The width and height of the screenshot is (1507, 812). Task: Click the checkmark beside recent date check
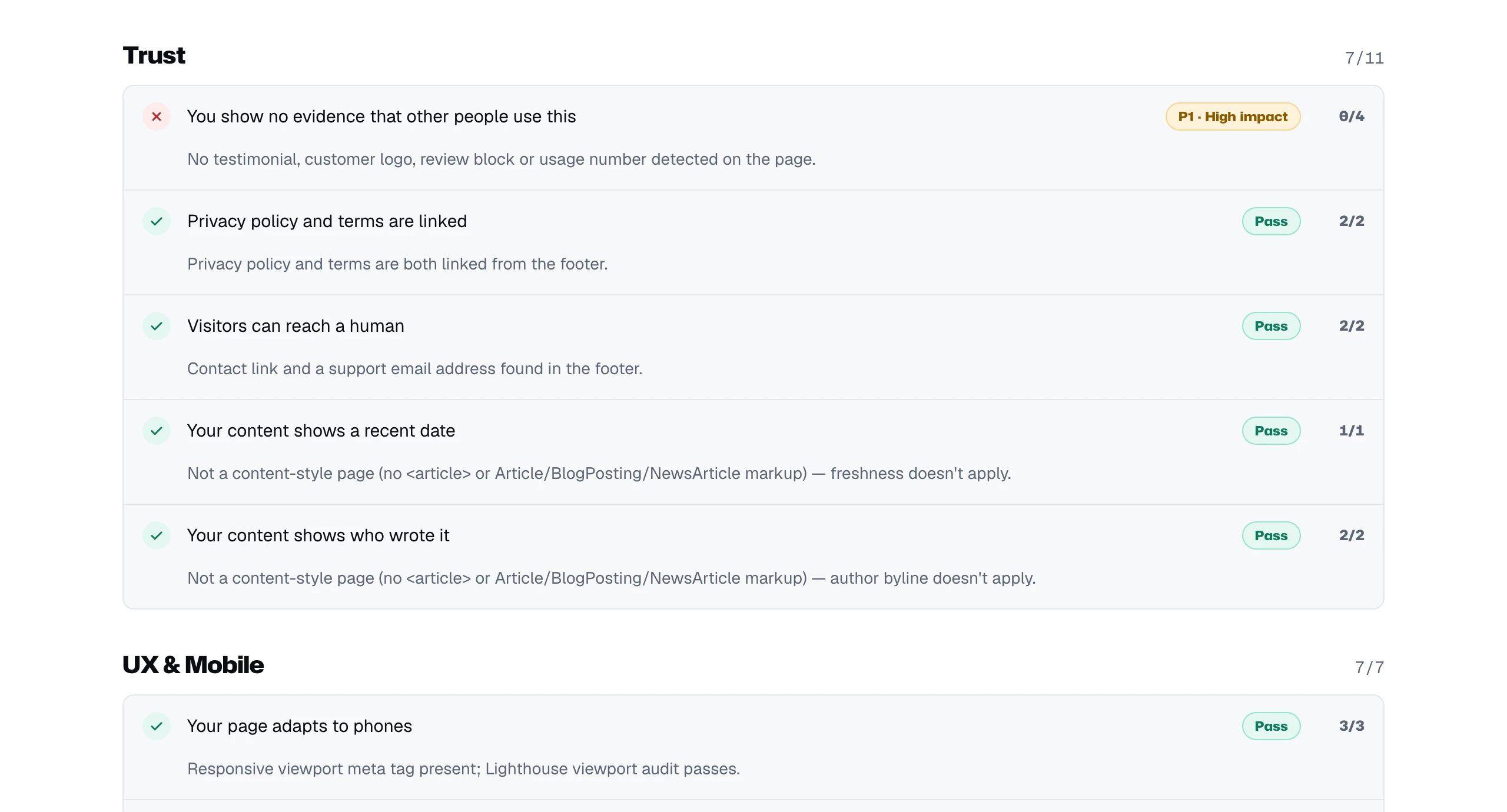[x=157, y=431]
